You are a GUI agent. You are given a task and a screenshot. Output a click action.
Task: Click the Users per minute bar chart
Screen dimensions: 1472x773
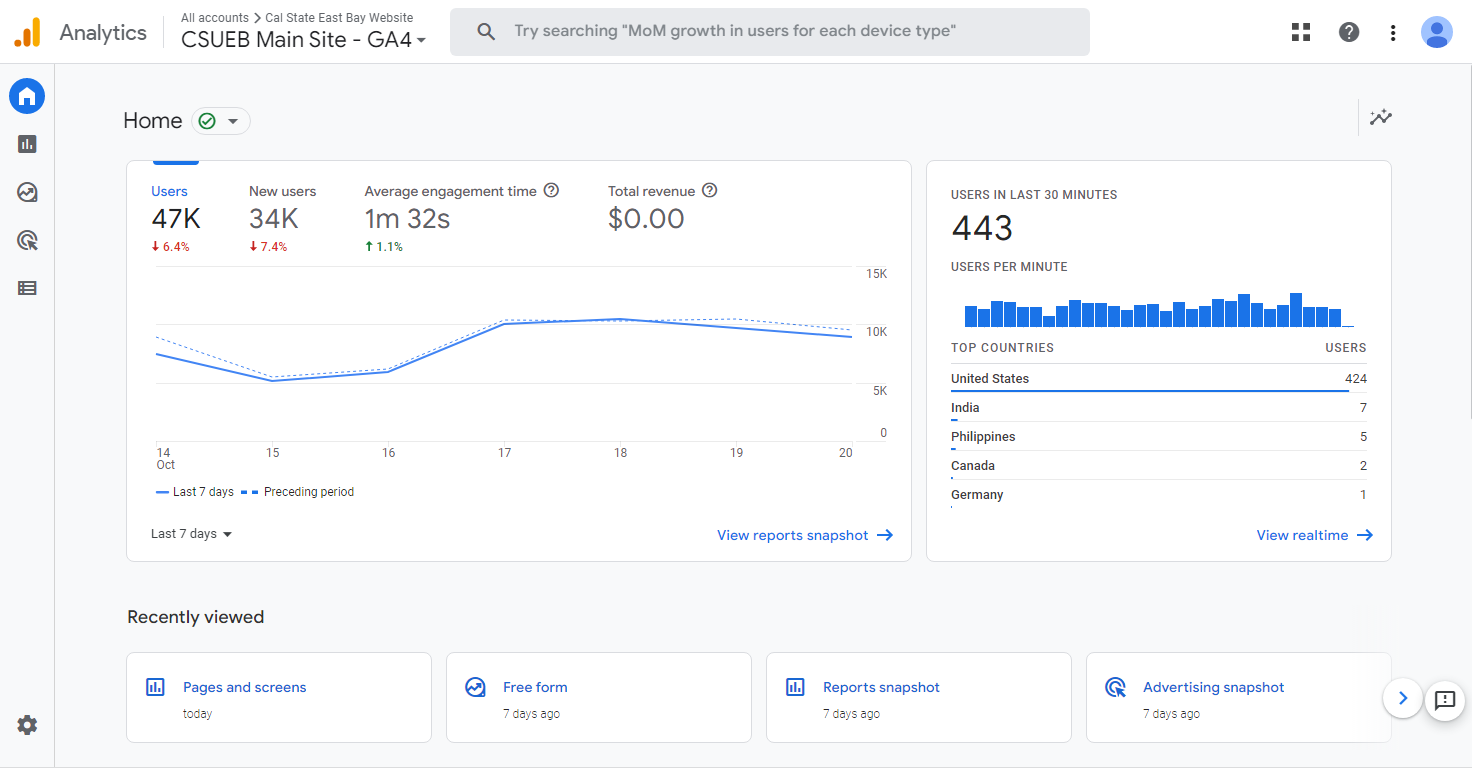click(1159, 310)
